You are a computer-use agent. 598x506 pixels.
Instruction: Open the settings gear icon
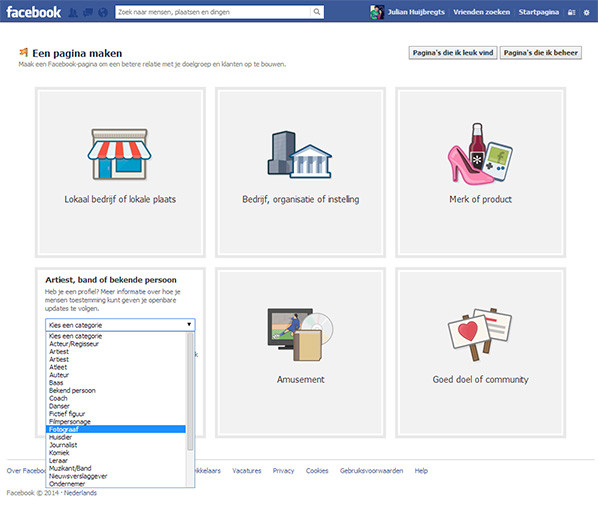coord(586,12)
